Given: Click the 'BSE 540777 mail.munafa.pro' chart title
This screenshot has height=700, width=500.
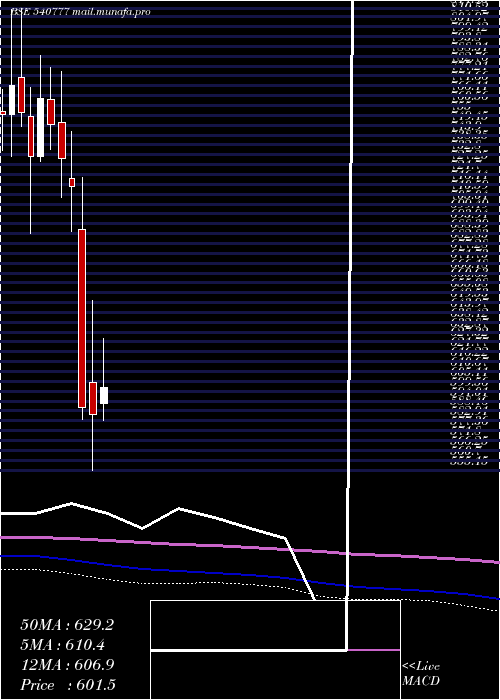Looking at the screenshot, I should click(x=80, y=12).
